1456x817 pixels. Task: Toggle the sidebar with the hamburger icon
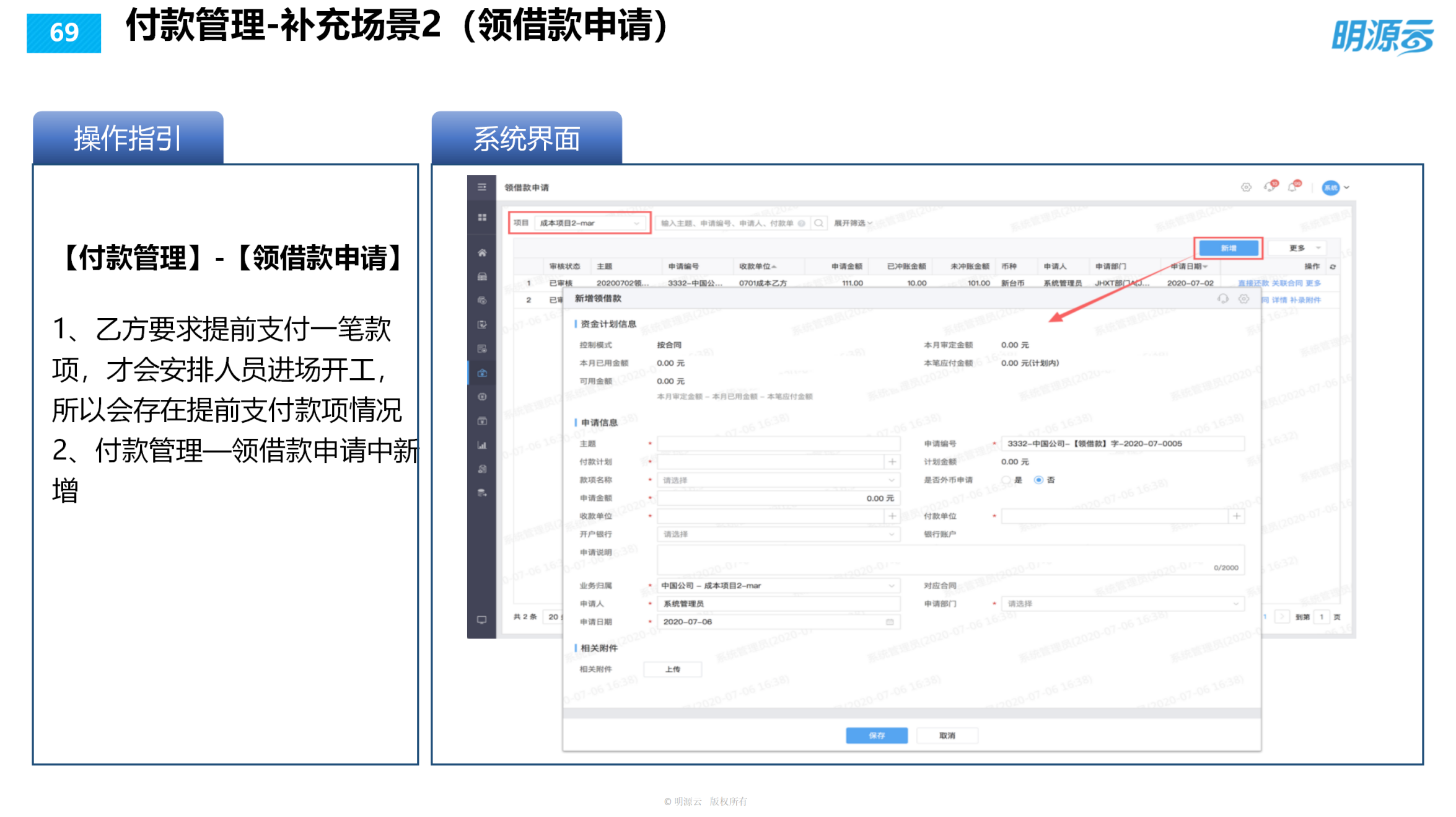point(481,187)
